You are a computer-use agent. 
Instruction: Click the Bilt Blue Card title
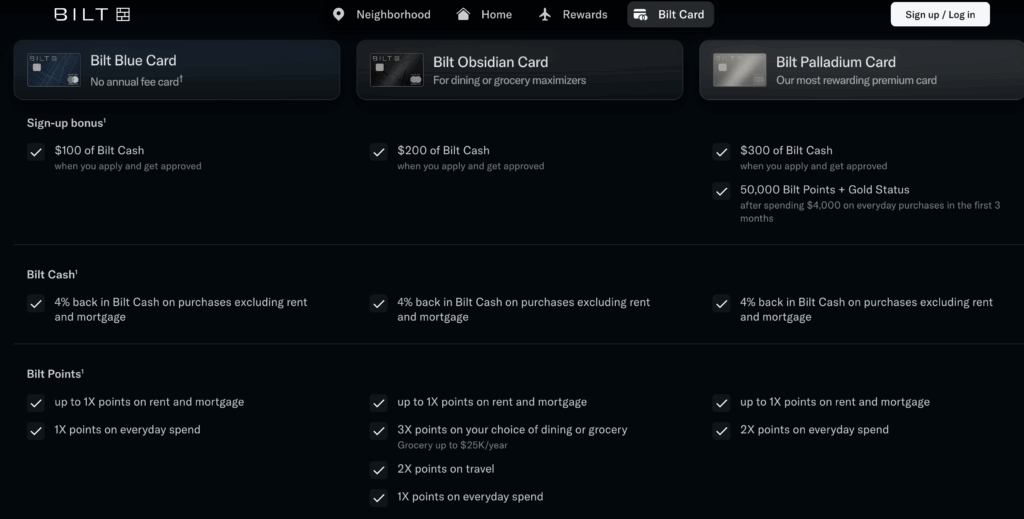[x=133, y=61]
